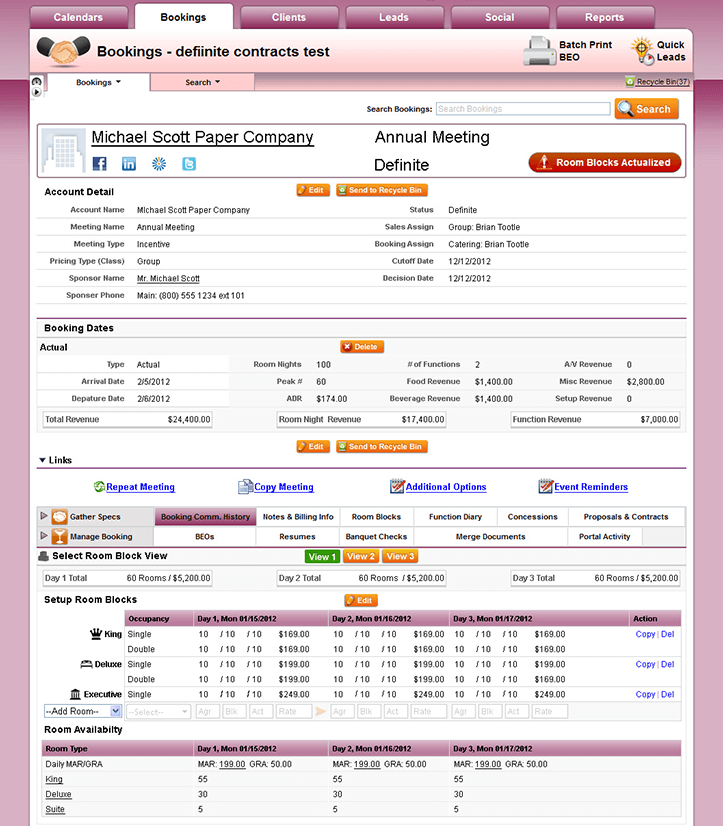Click the Repeat Meeting green arrows icon

[x=99, y=487]
